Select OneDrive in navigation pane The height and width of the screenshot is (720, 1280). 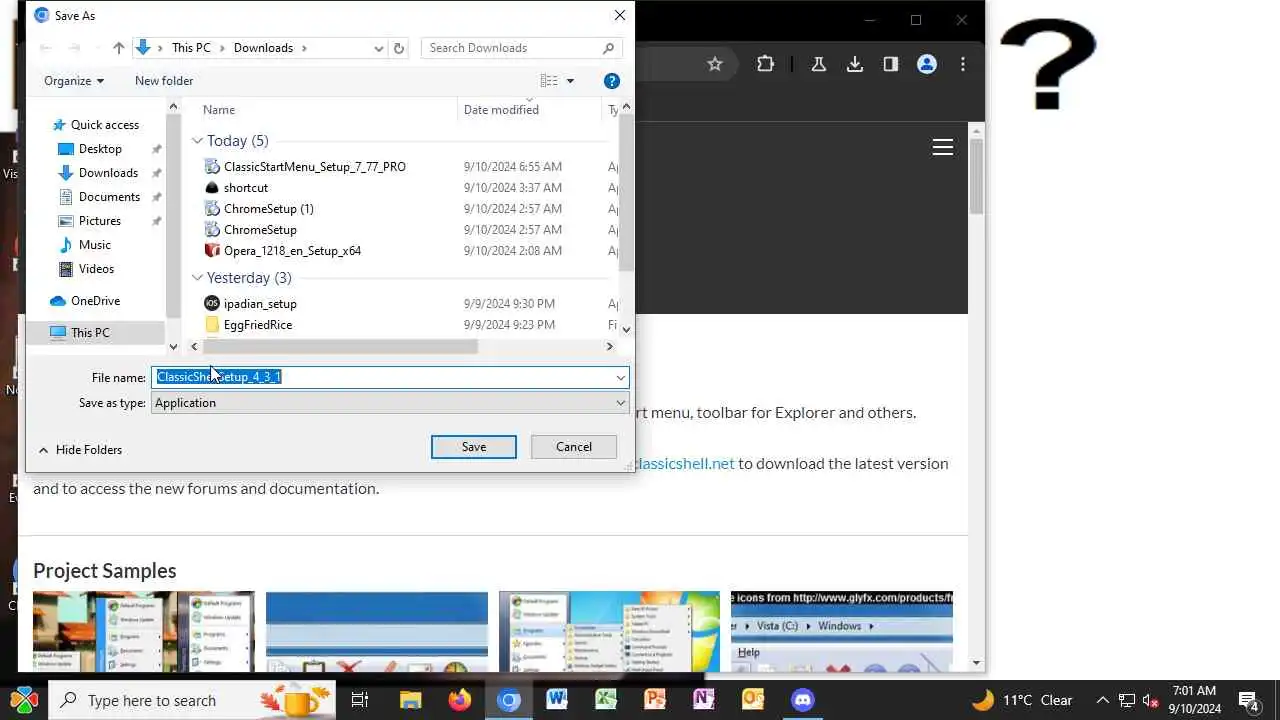pos(95,301)
